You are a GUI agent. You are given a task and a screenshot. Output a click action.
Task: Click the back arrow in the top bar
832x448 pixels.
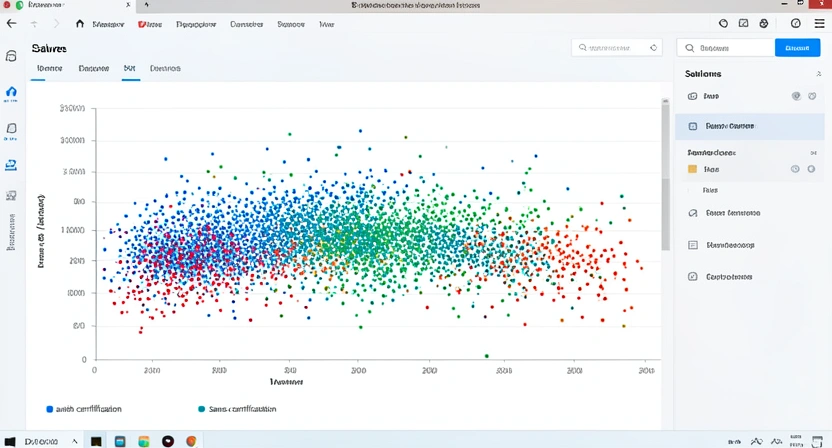[x=11, y=22]
